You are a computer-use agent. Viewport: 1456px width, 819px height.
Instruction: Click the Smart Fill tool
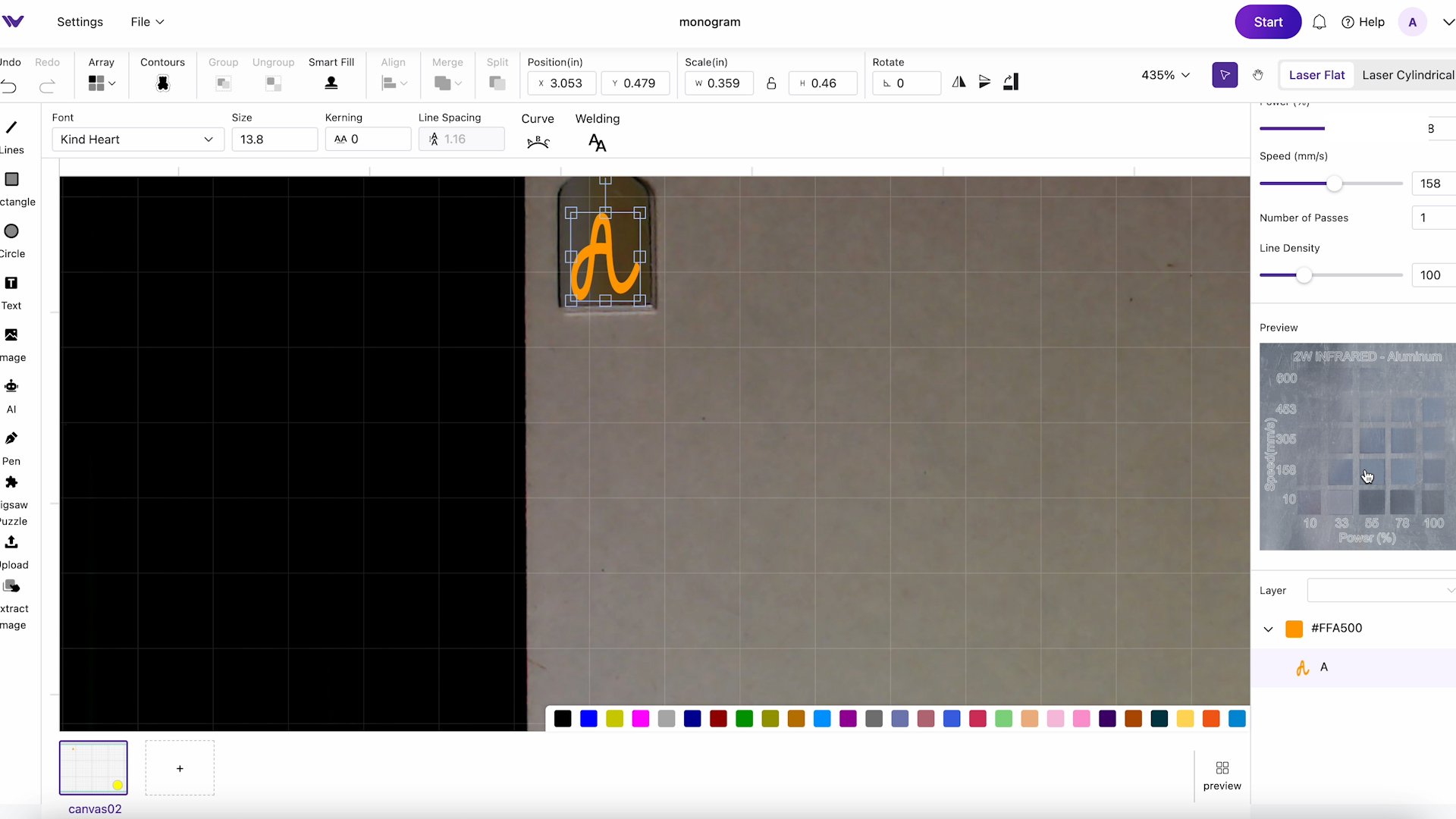331,82
